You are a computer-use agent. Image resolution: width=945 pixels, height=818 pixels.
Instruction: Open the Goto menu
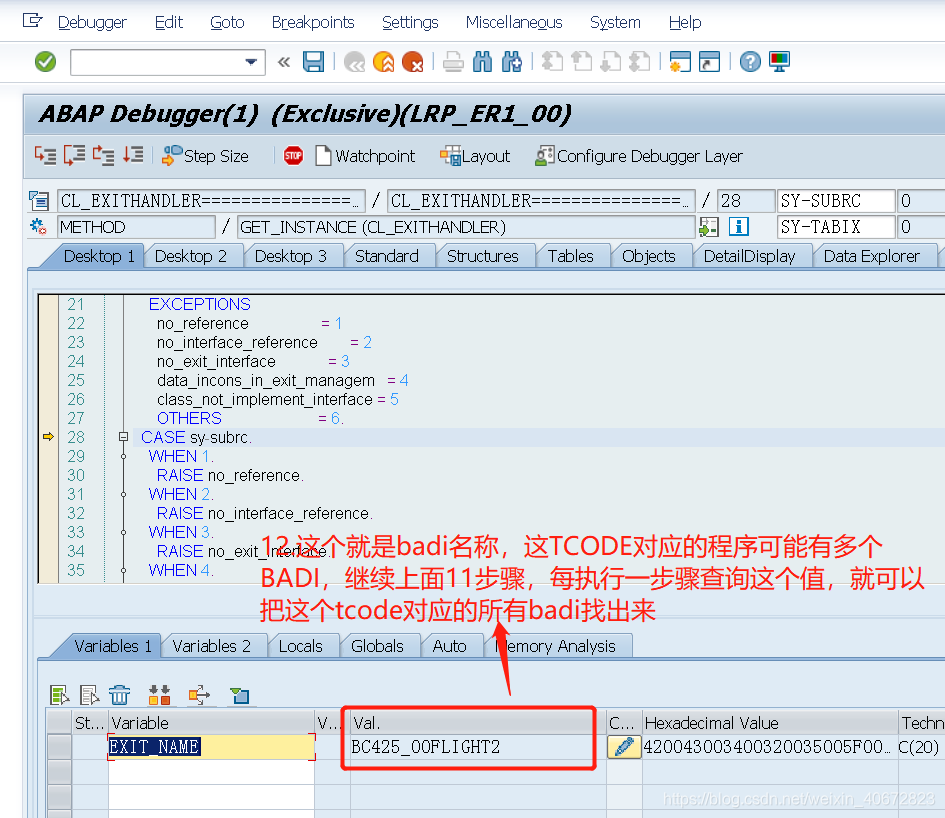tap(227, 22)
